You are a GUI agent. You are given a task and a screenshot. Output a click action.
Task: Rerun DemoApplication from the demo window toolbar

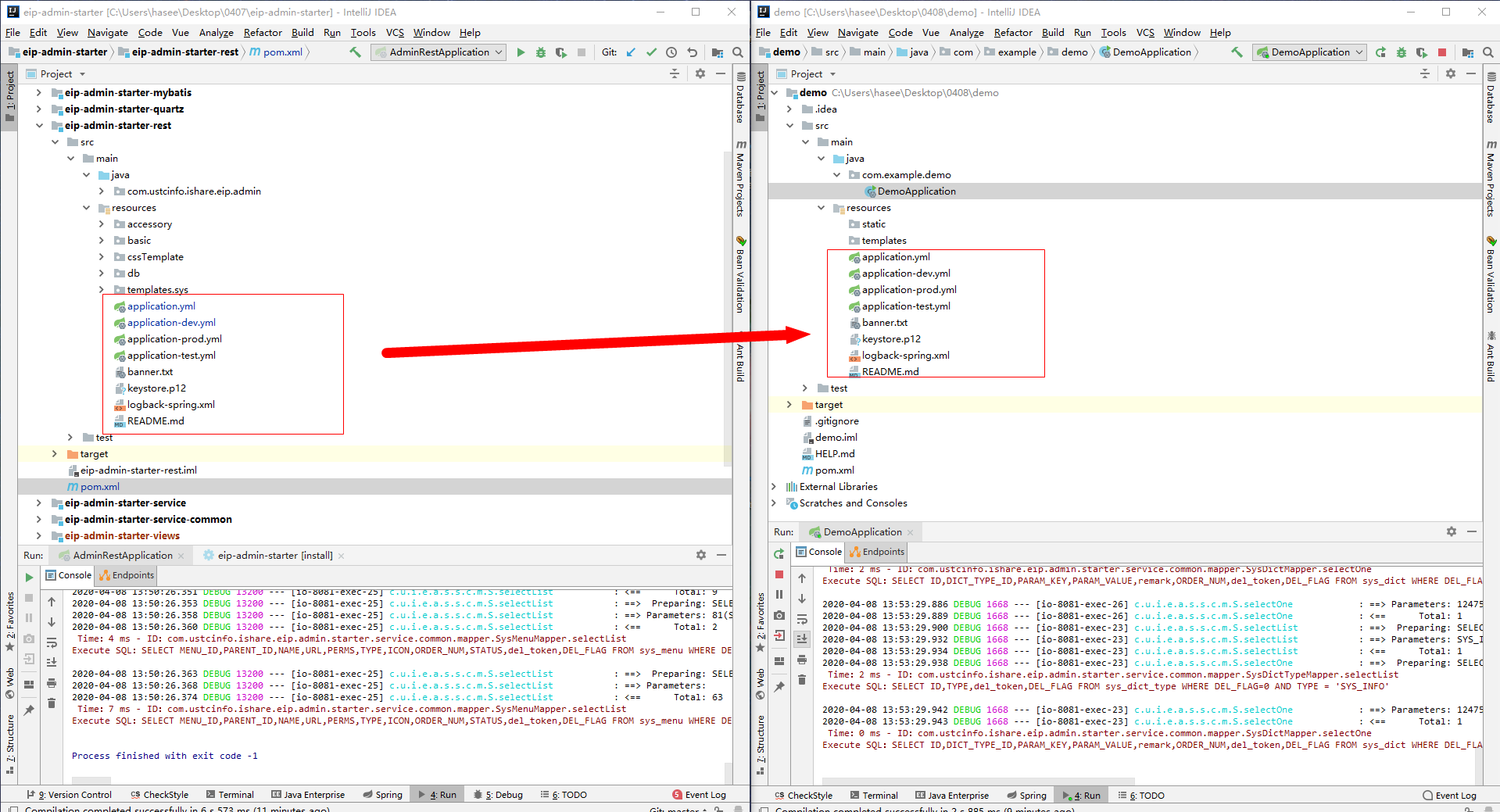point(1381,52)
